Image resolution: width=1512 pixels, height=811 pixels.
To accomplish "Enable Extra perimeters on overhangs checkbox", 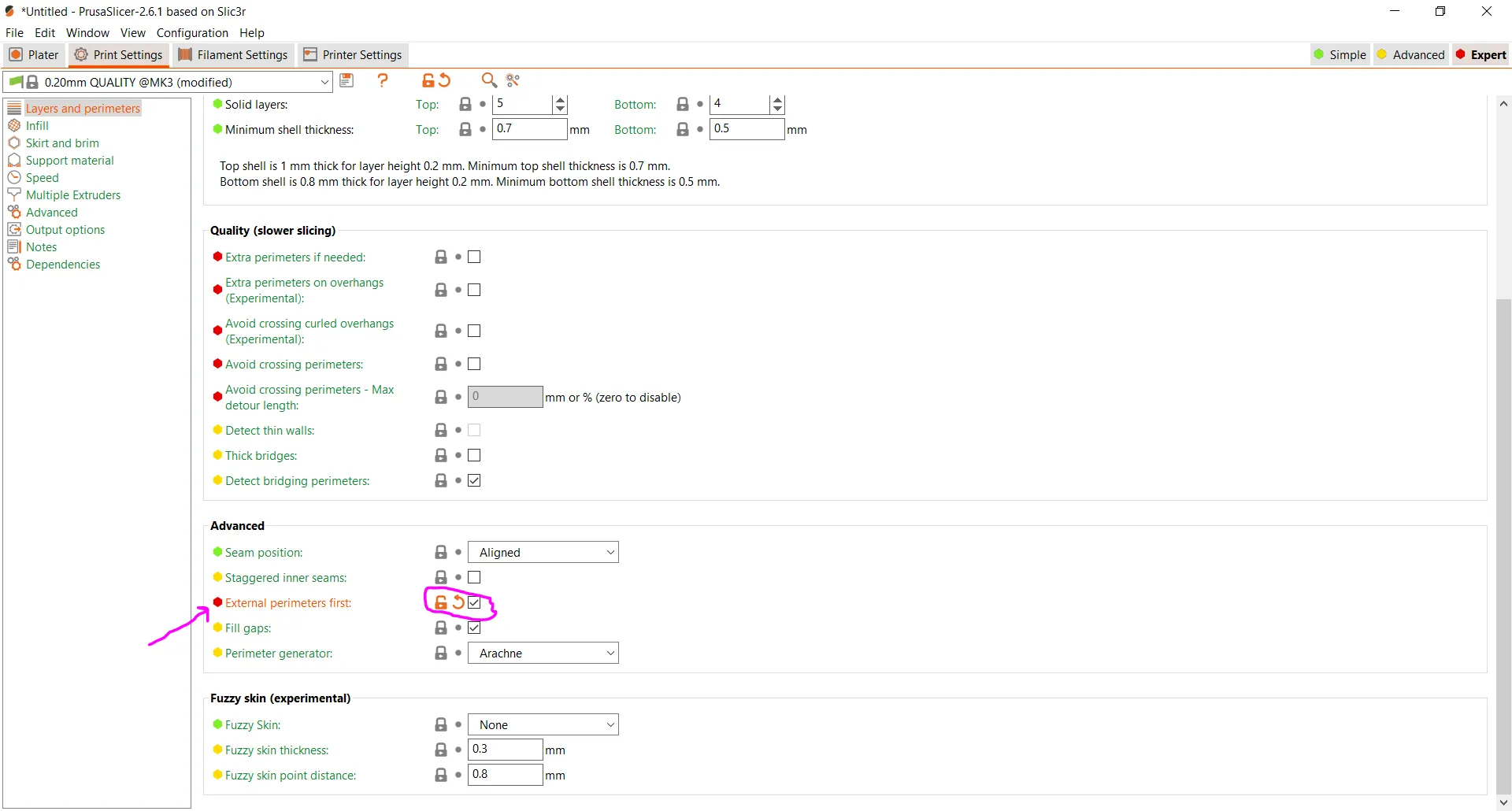I will pos(474,291).
